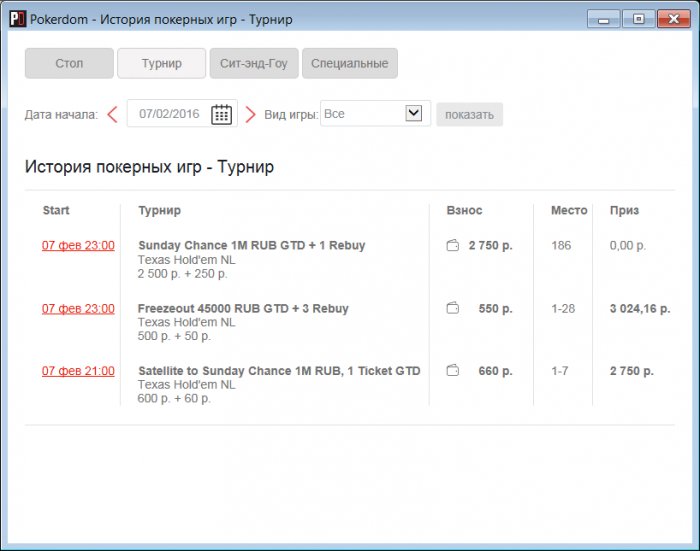Click wallet icon next to 550 р. buy-in
The image size is (700, 551).
453,308
